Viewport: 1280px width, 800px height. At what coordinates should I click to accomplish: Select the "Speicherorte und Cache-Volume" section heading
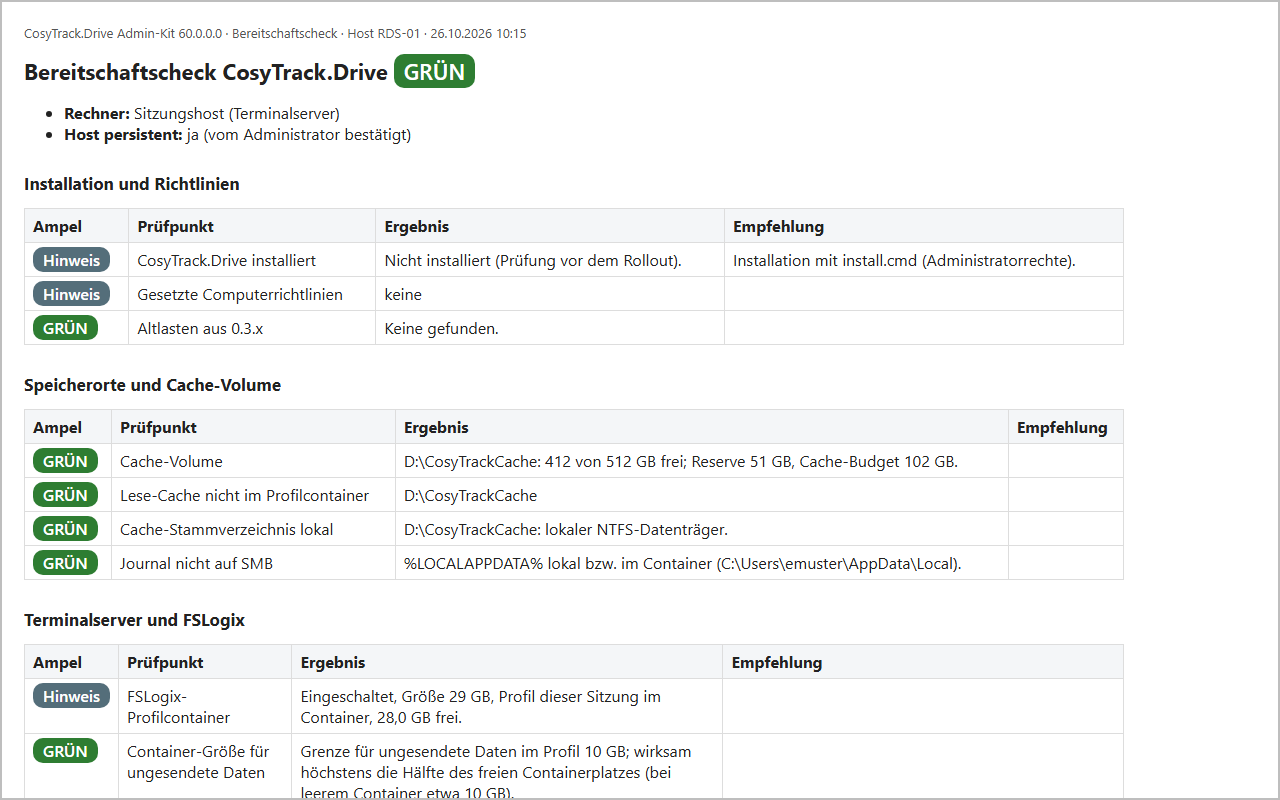(x=152, y=385)
